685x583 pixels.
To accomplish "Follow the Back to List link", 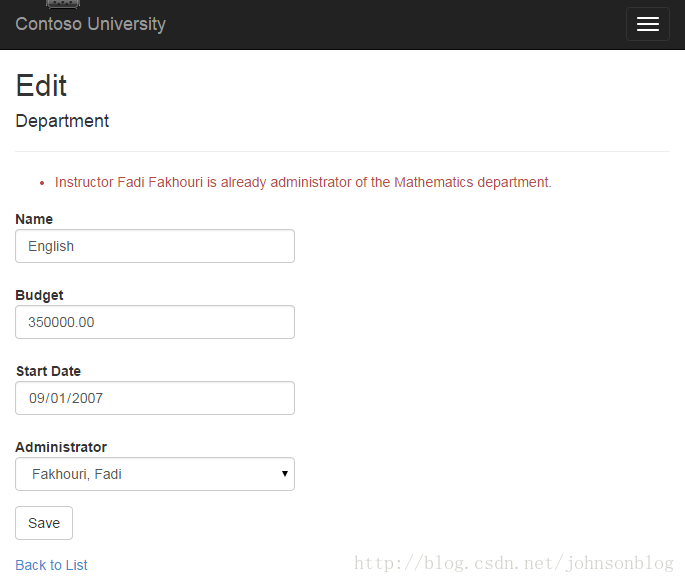I will pyautogui.click(x=52, y=565).
